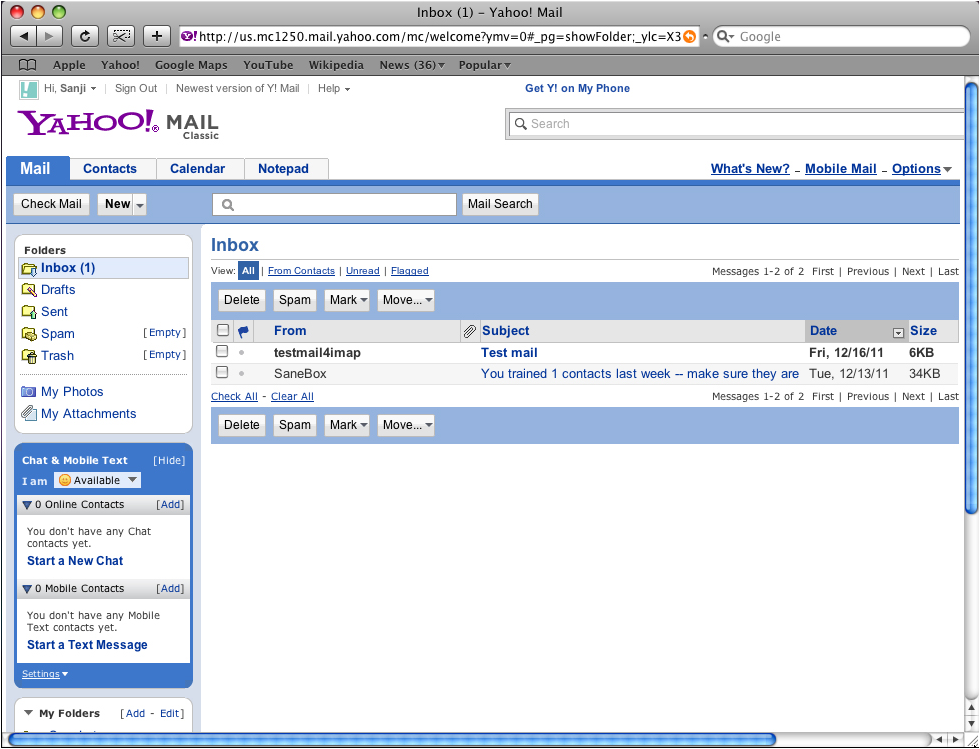This screenshot has width=980, height=749.
Task: Click the Check Mail button
Action: click(x=51, y=204)
